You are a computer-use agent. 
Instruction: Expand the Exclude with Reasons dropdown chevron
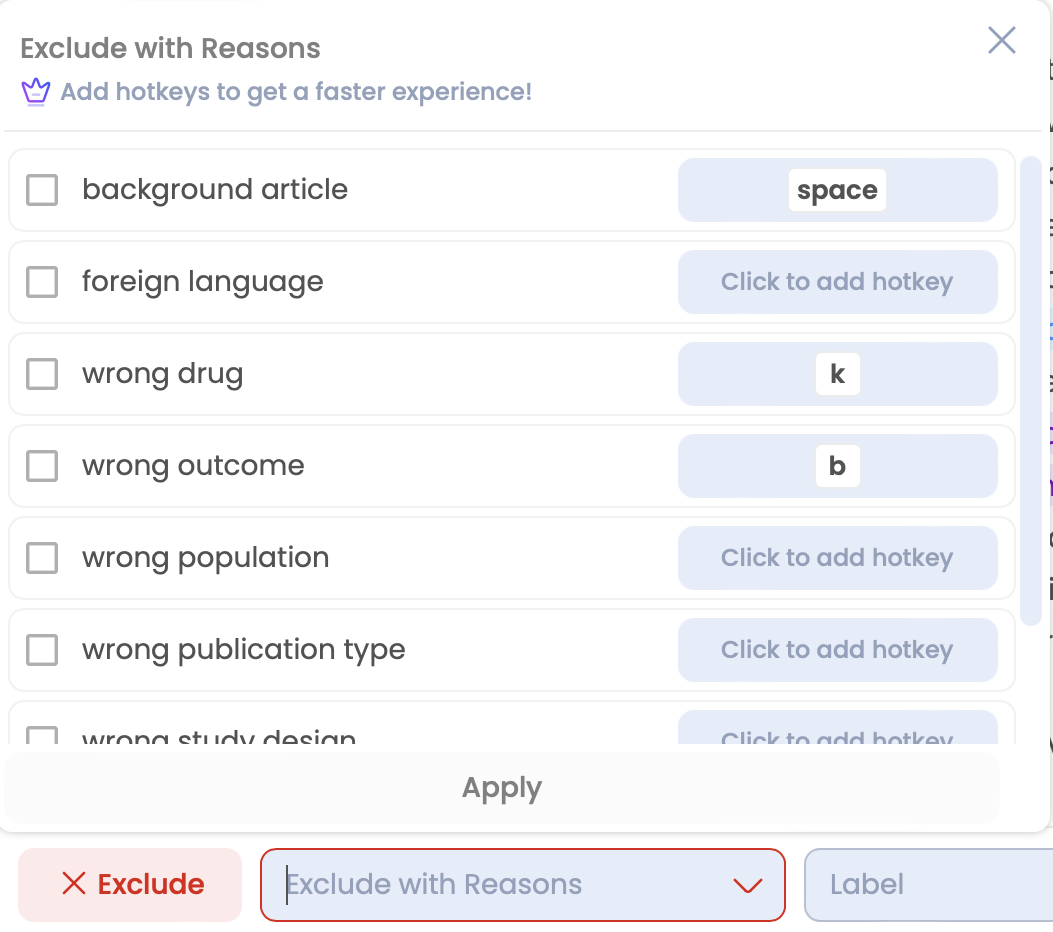pos(747,885)
